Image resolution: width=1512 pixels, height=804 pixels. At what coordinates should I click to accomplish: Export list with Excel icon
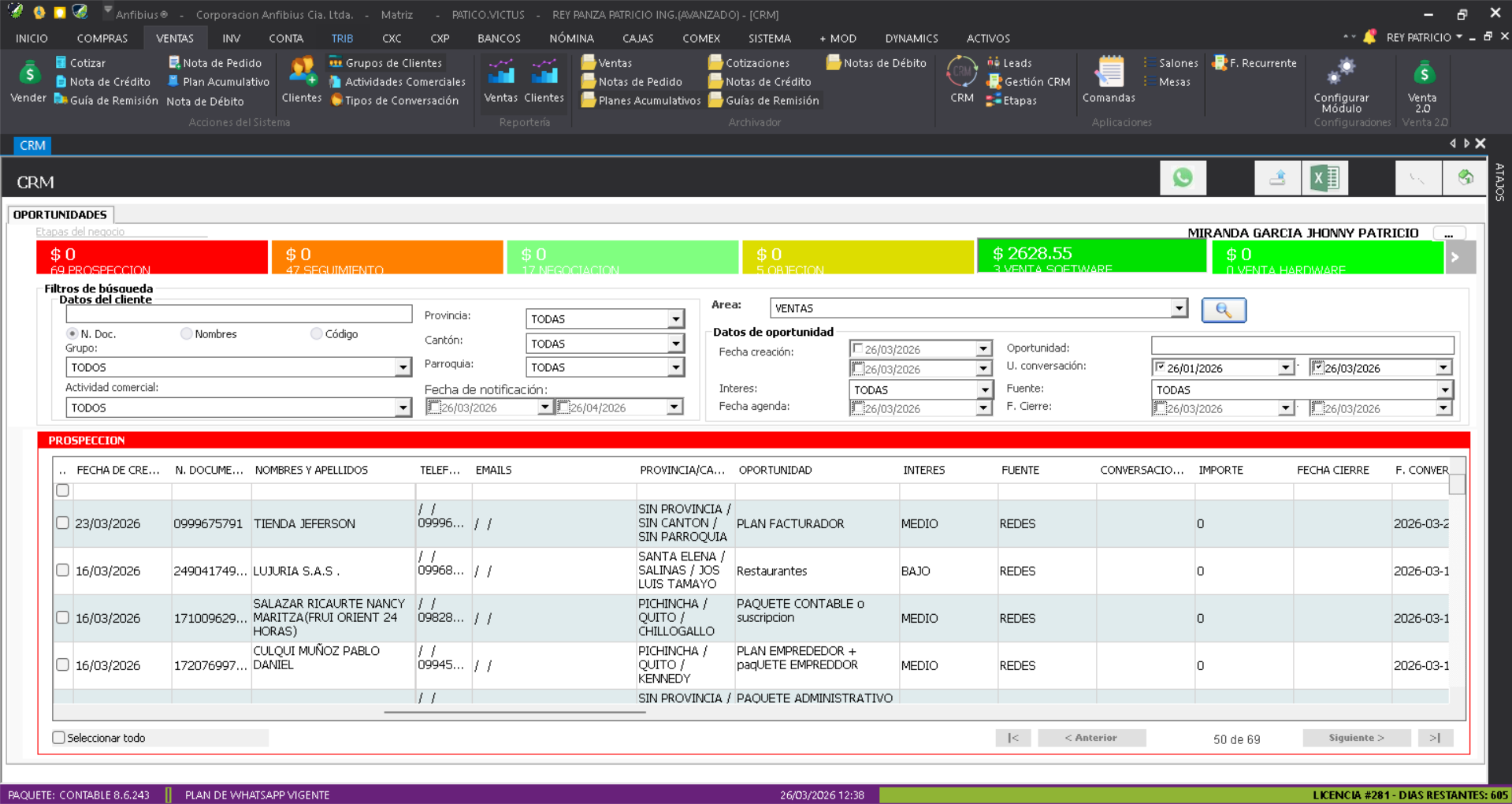pyautogui.click(x=1324, y=178)
